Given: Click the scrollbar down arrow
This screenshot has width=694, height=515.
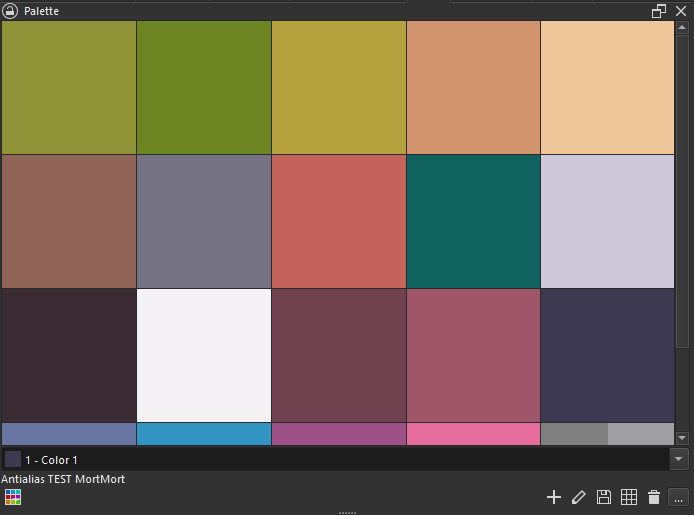Looking at the screenshot, I should tap(682, 438).
